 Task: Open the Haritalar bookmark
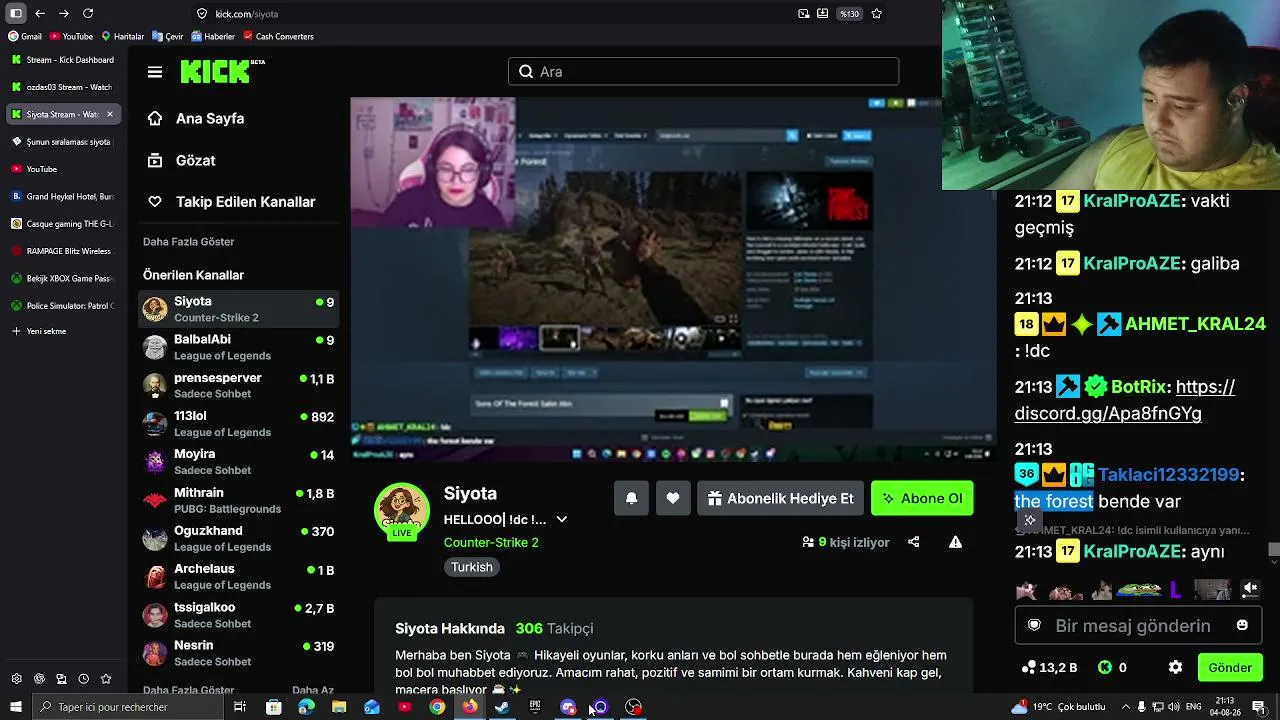click(x=123, y=36)
